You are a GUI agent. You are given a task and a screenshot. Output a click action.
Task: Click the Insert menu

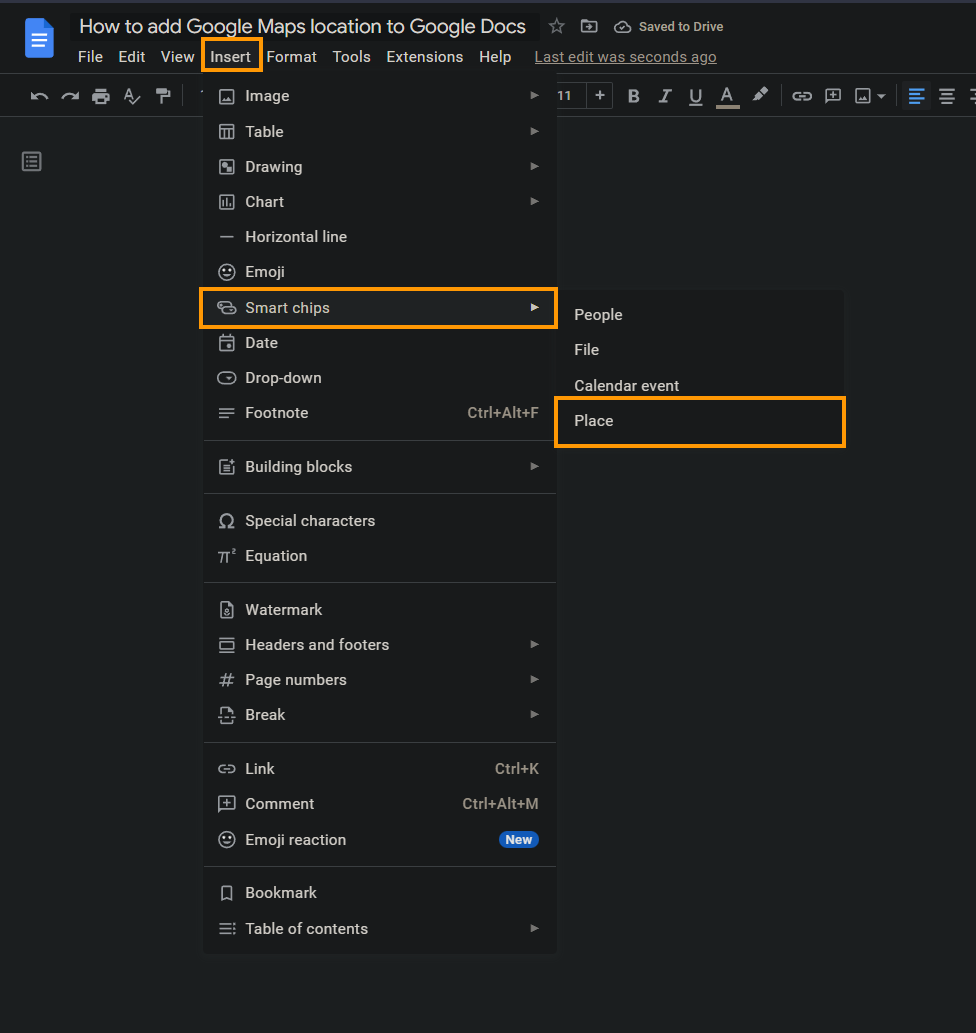point(231,56)
